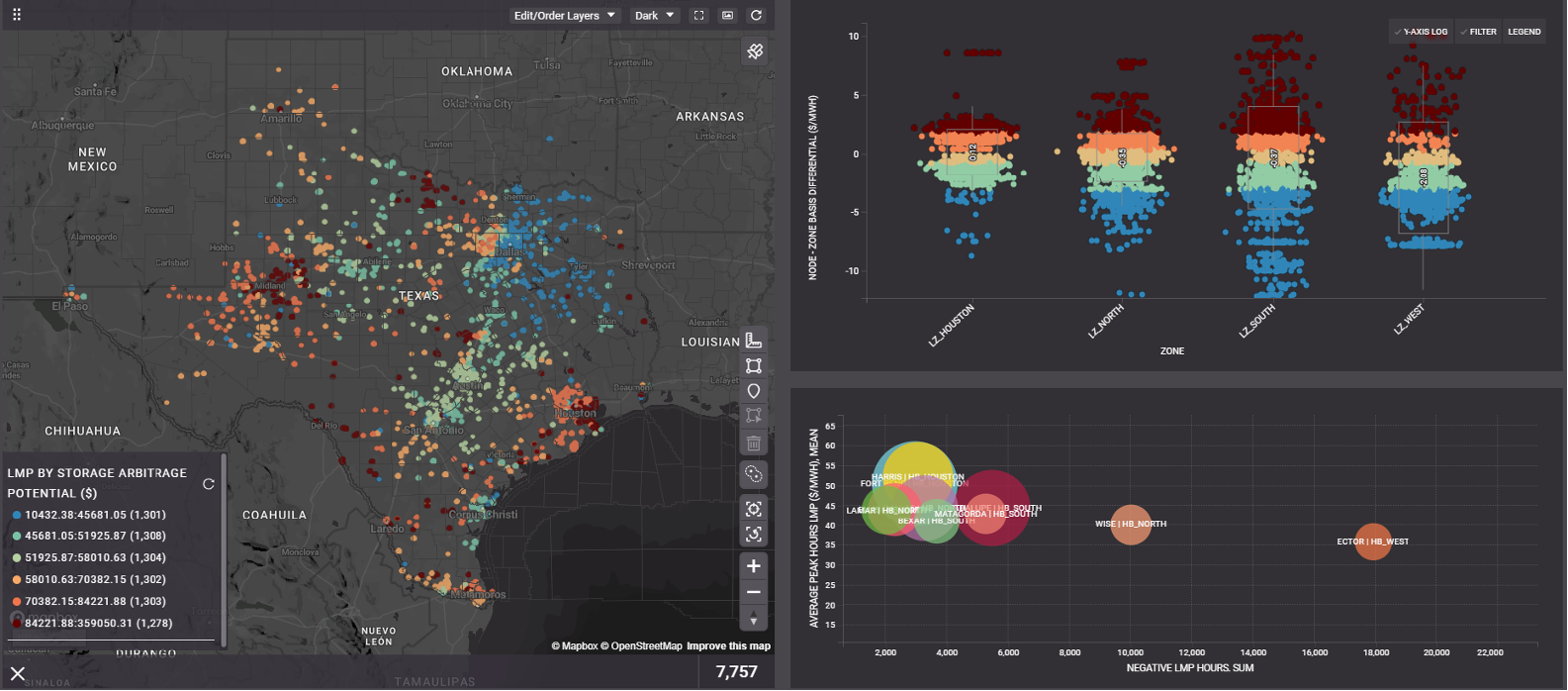Export map as image icon

point(728,16)
